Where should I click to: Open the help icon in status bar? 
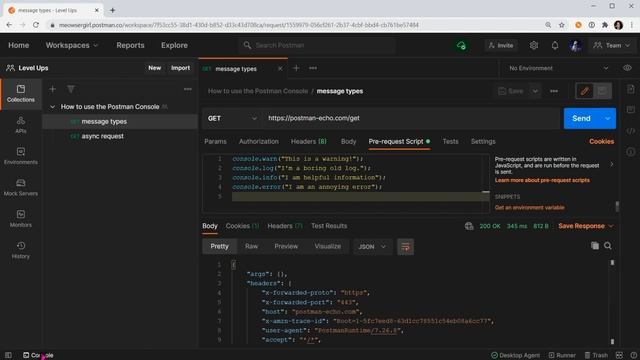(633, 355)
